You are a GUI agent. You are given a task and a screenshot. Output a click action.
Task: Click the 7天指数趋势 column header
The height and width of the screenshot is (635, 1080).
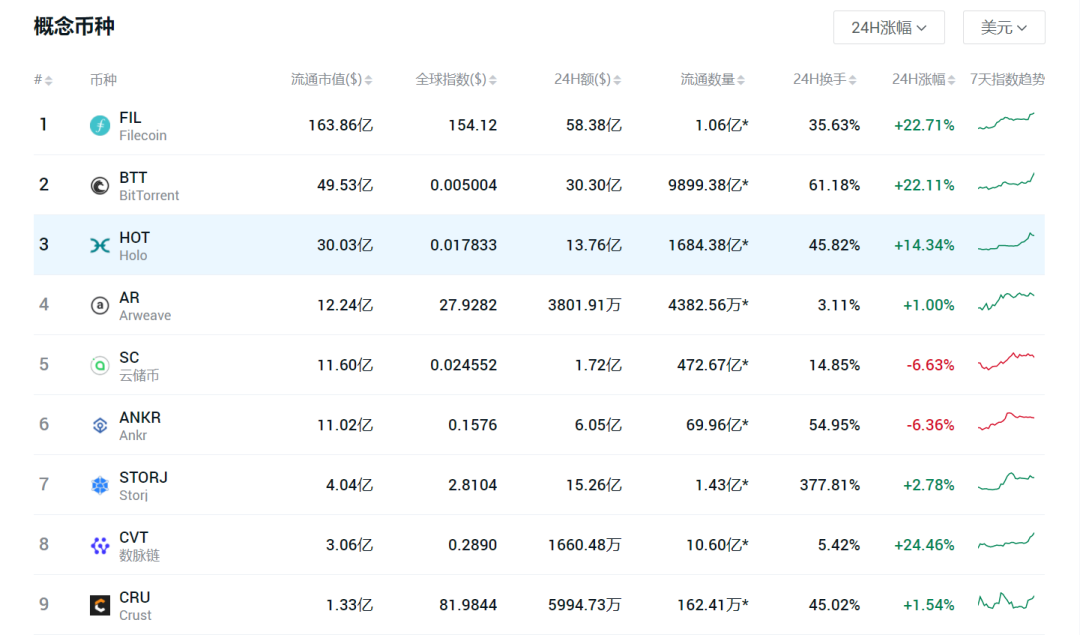1007,80
